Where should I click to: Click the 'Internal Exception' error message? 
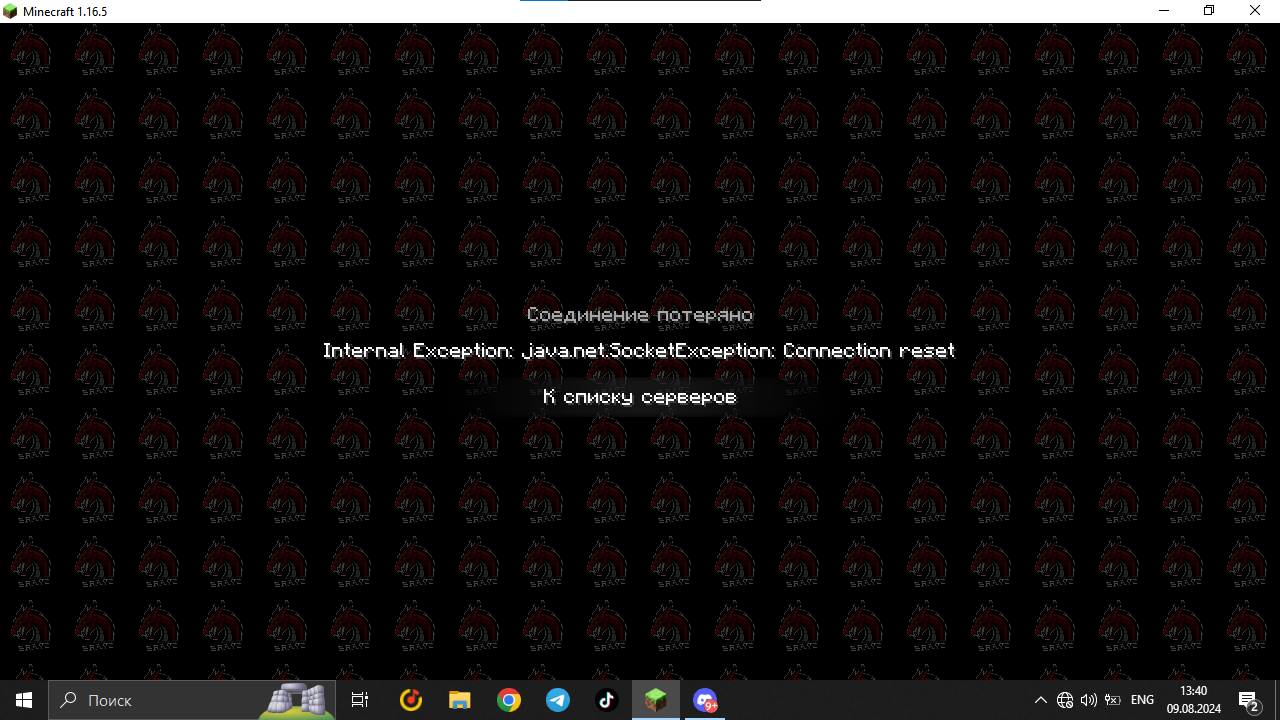click(639, 351)
